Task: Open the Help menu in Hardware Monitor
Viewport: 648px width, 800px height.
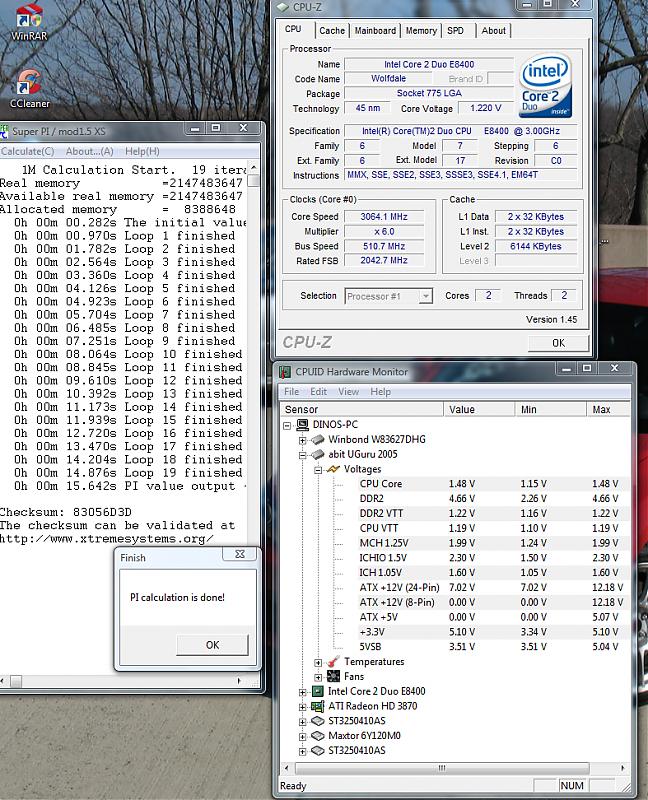Action: (381, 392)
